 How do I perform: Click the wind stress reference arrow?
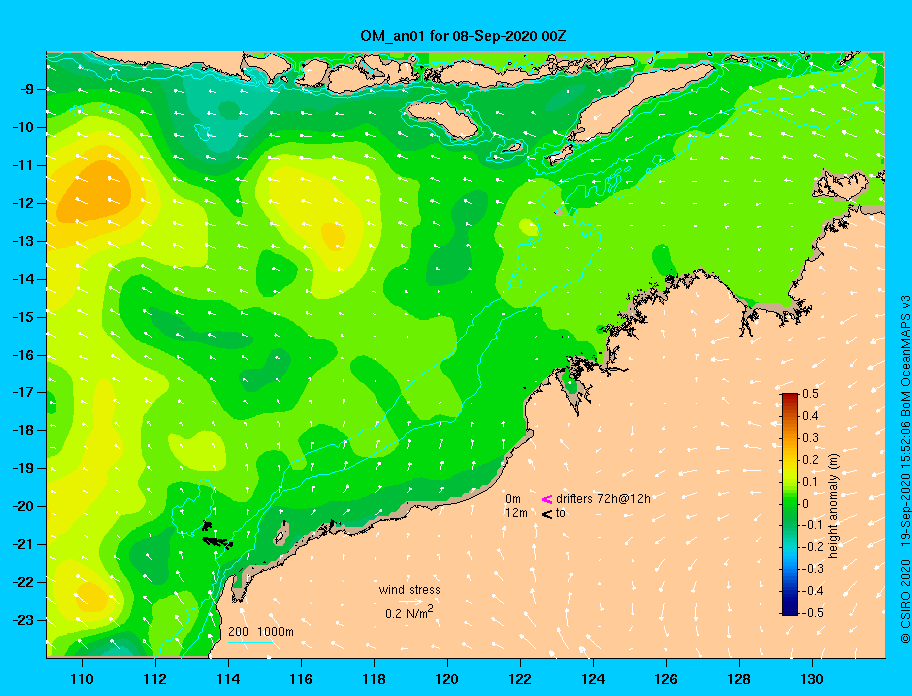[x=410, y=602]
